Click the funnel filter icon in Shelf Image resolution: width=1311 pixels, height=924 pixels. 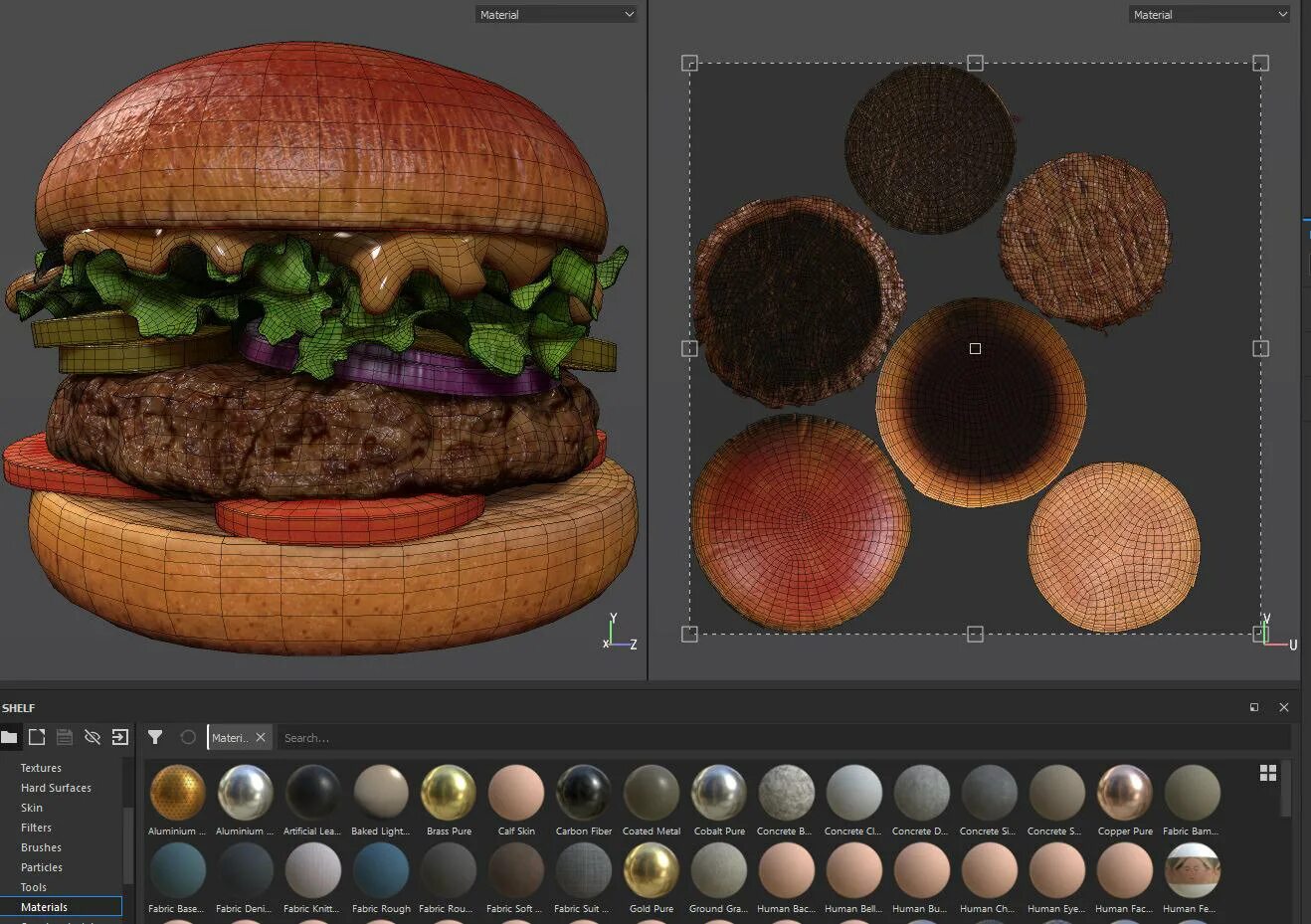click(x=155, y=737)
